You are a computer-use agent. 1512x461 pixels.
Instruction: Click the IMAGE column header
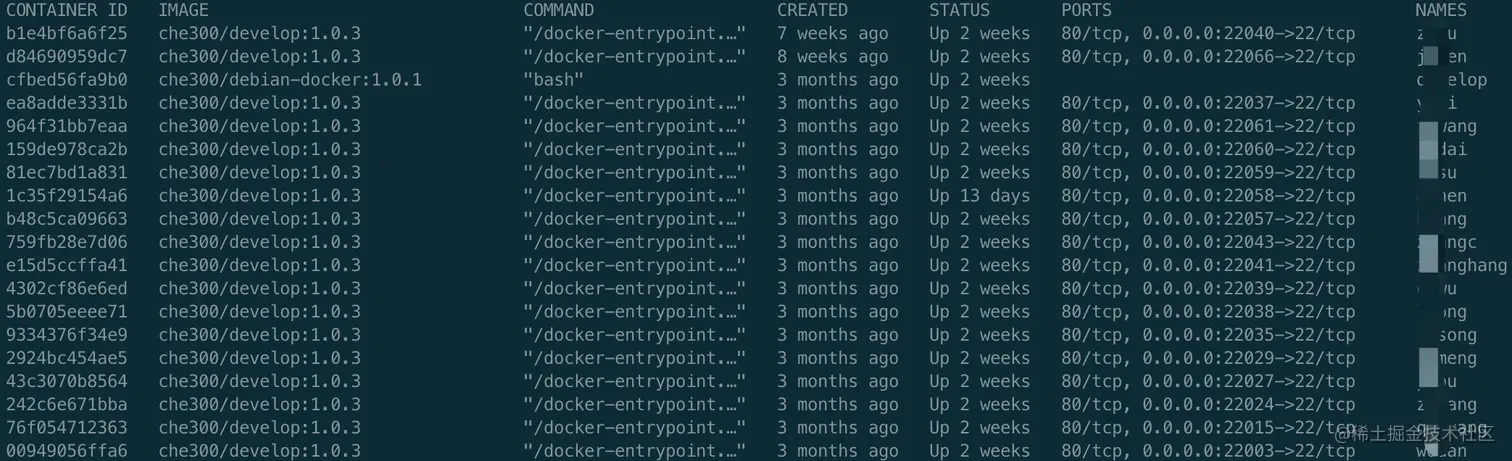(x=184, y=10)
